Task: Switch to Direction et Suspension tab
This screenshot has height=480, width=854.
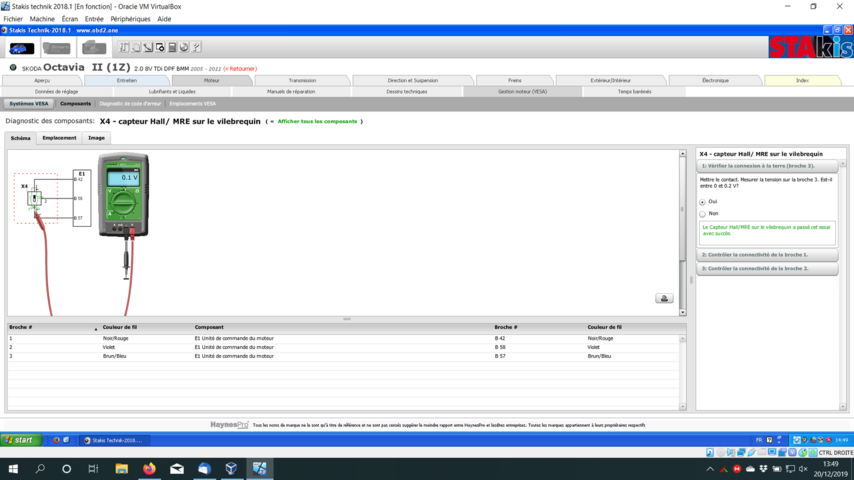Action: 413,81
